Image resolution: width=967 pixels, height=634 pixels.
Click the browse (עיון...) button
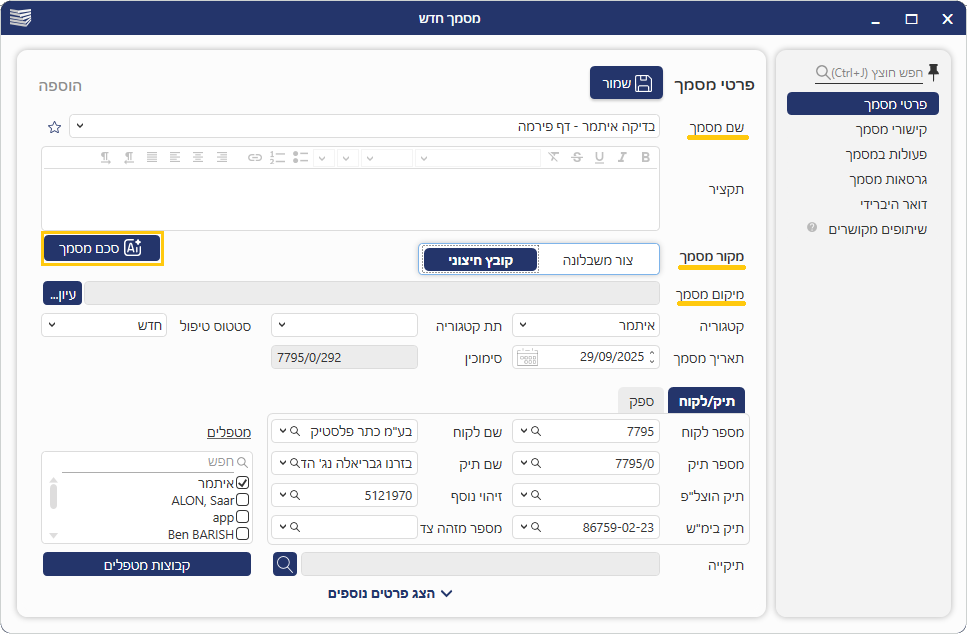(62, 293)
